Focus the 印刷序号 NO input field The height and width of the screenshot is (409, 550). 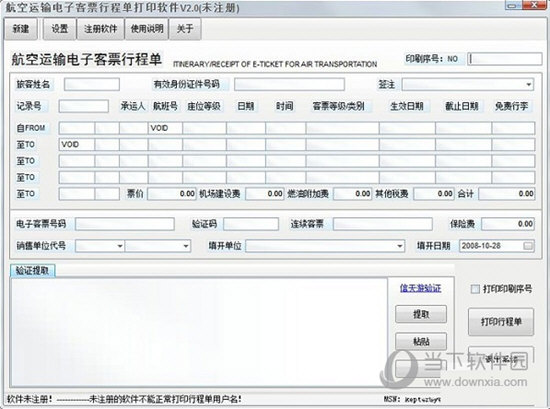pos(505,59)
